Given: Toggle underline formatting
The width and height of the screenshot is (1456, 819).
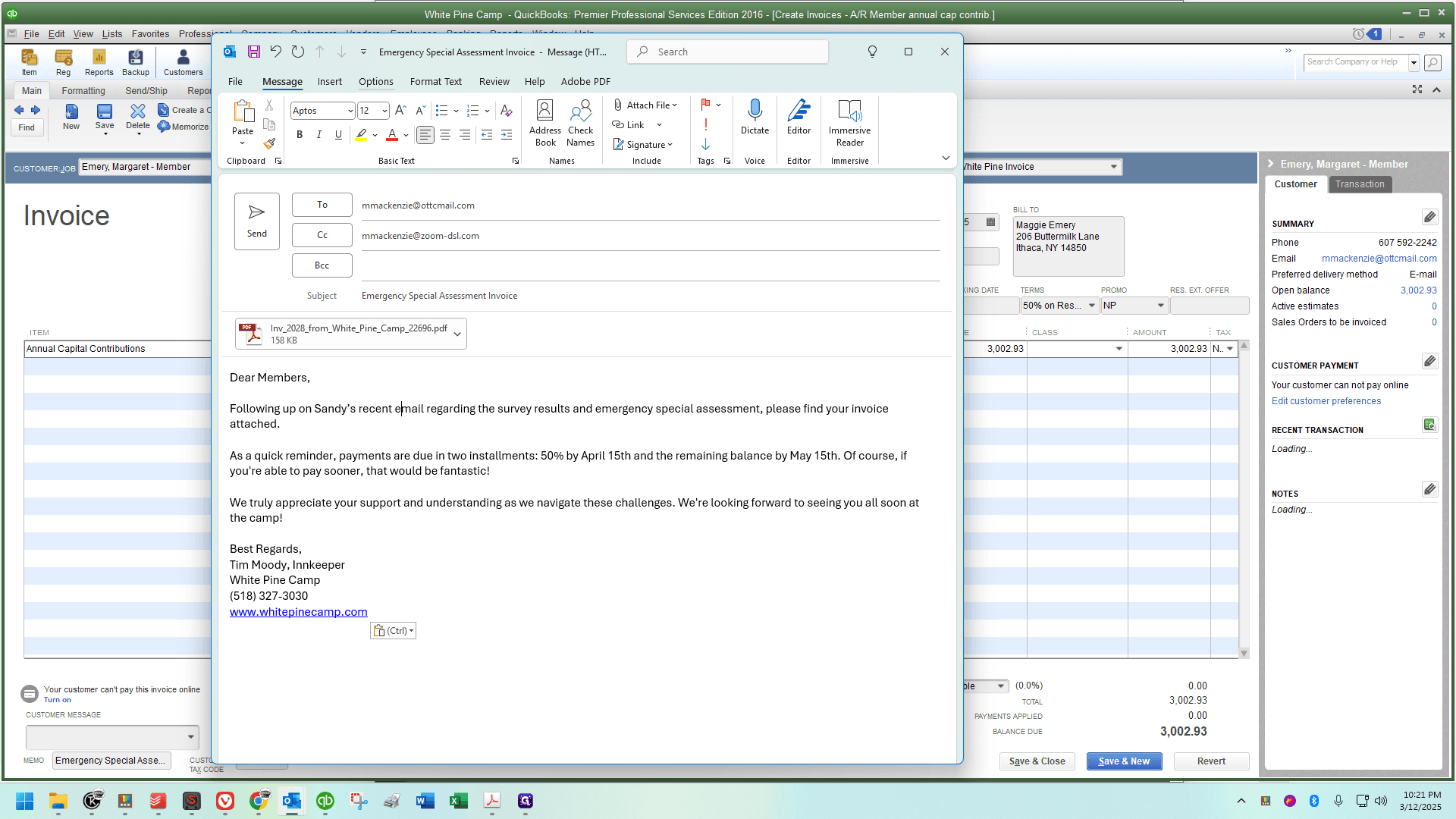Looking at the screenshot, I should tap(338, 134).
